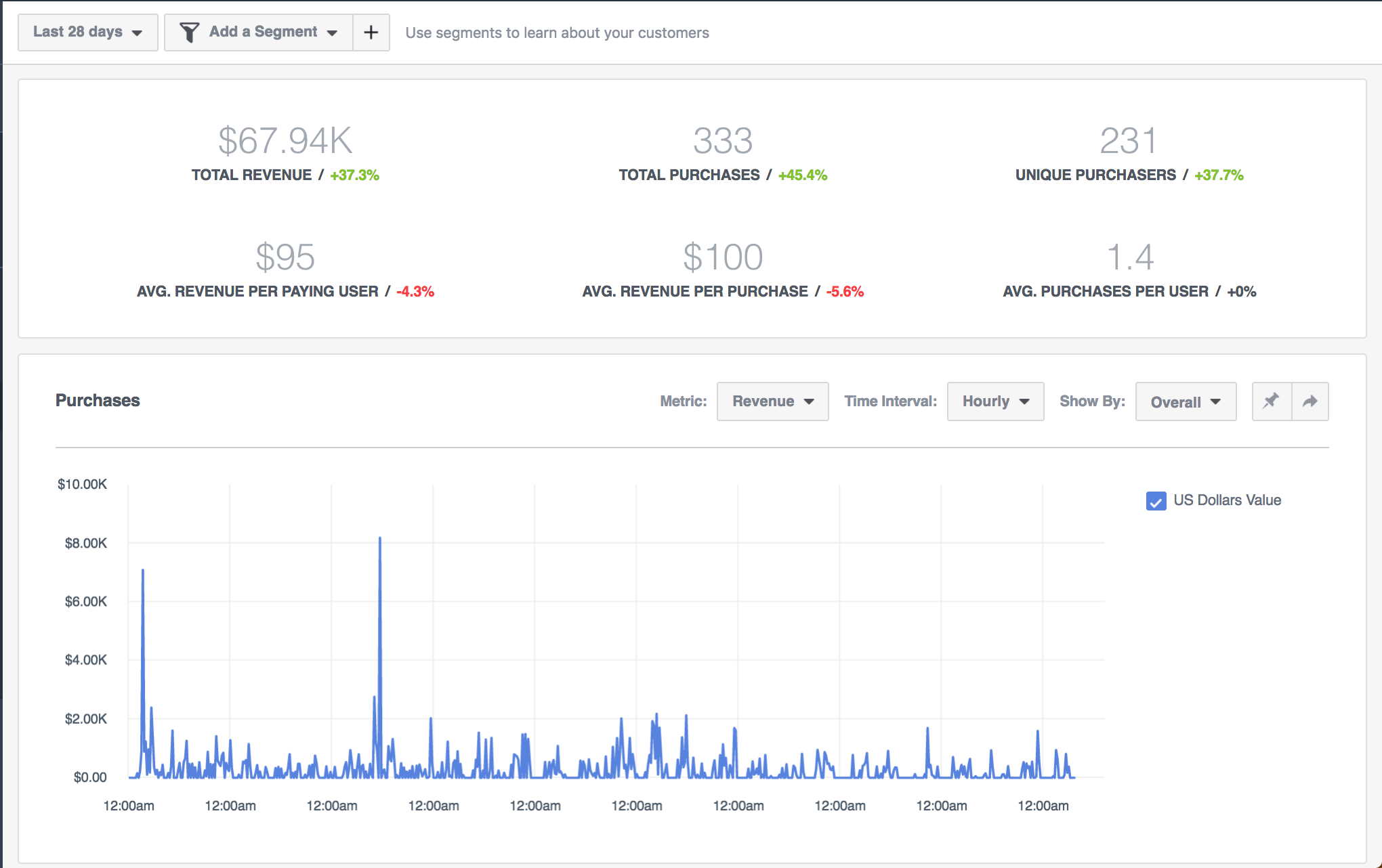Click the UNIQUE PURCHASERS label

click(x=1095, y=175)
